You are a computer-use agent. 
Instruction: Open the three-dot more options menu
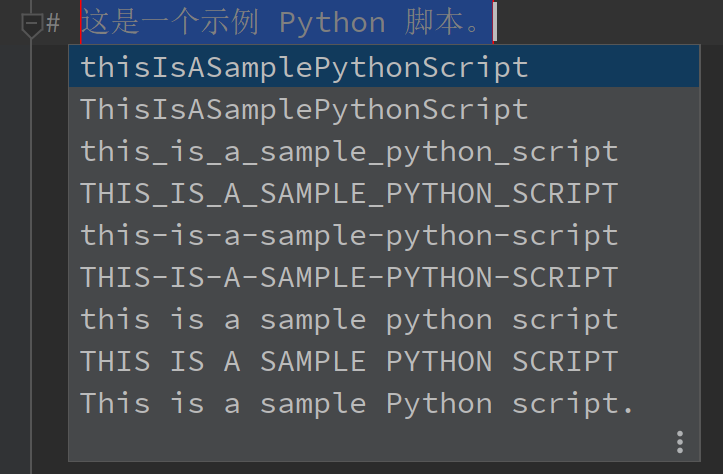pos(680,442)
